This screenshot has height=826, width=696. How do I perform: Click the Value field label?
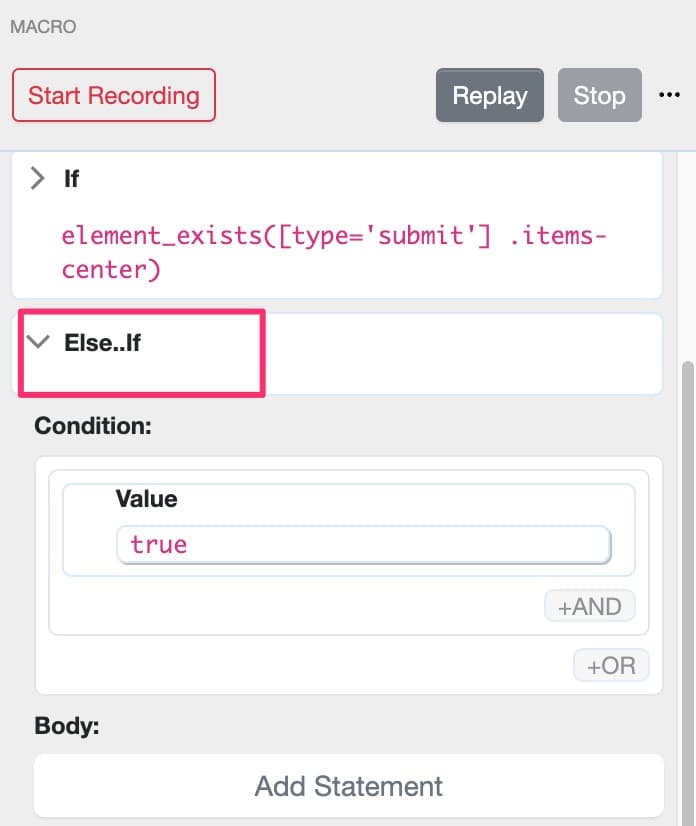[x=148, y=499]
